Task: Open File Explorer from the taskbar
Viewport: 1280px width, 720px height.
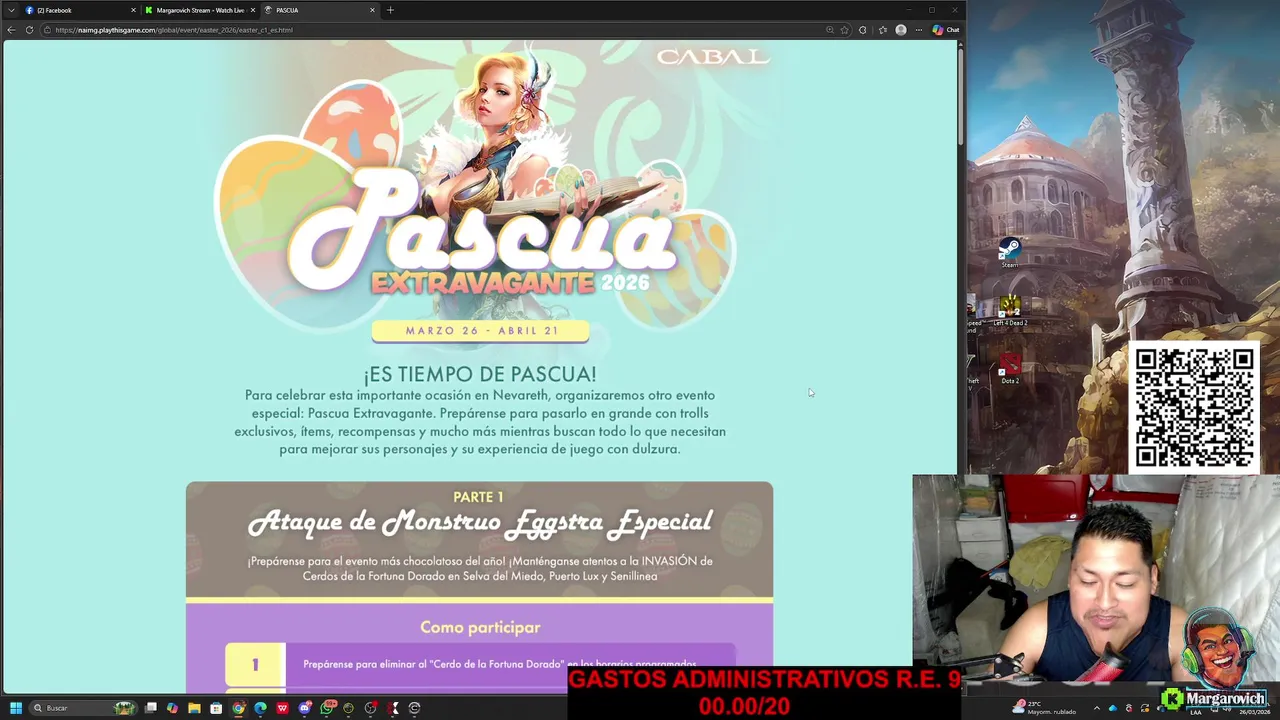Action: click(194, 708)
